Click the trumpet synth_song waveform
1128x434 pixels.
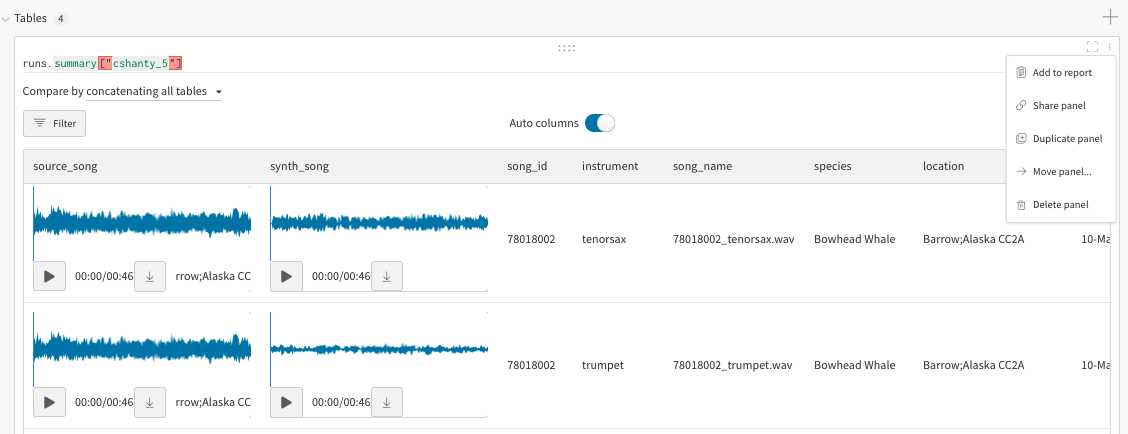[378, 348]
